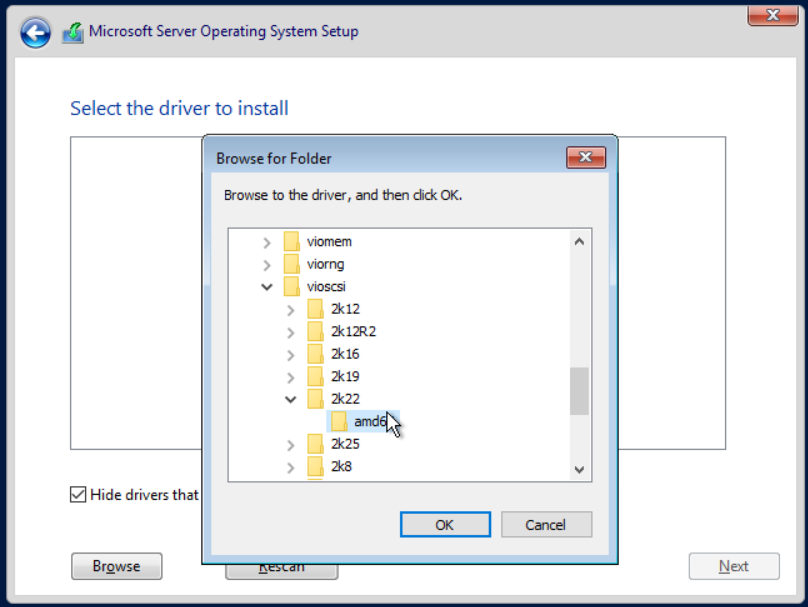808x607 pixels.
Task: Click the 2k12 folder icon
Action: (315, 309)
